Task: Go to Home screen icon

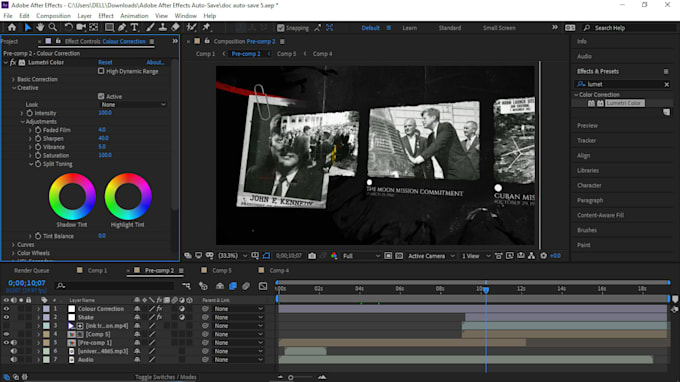Action: pyautogui.click(x=12, y=27)
